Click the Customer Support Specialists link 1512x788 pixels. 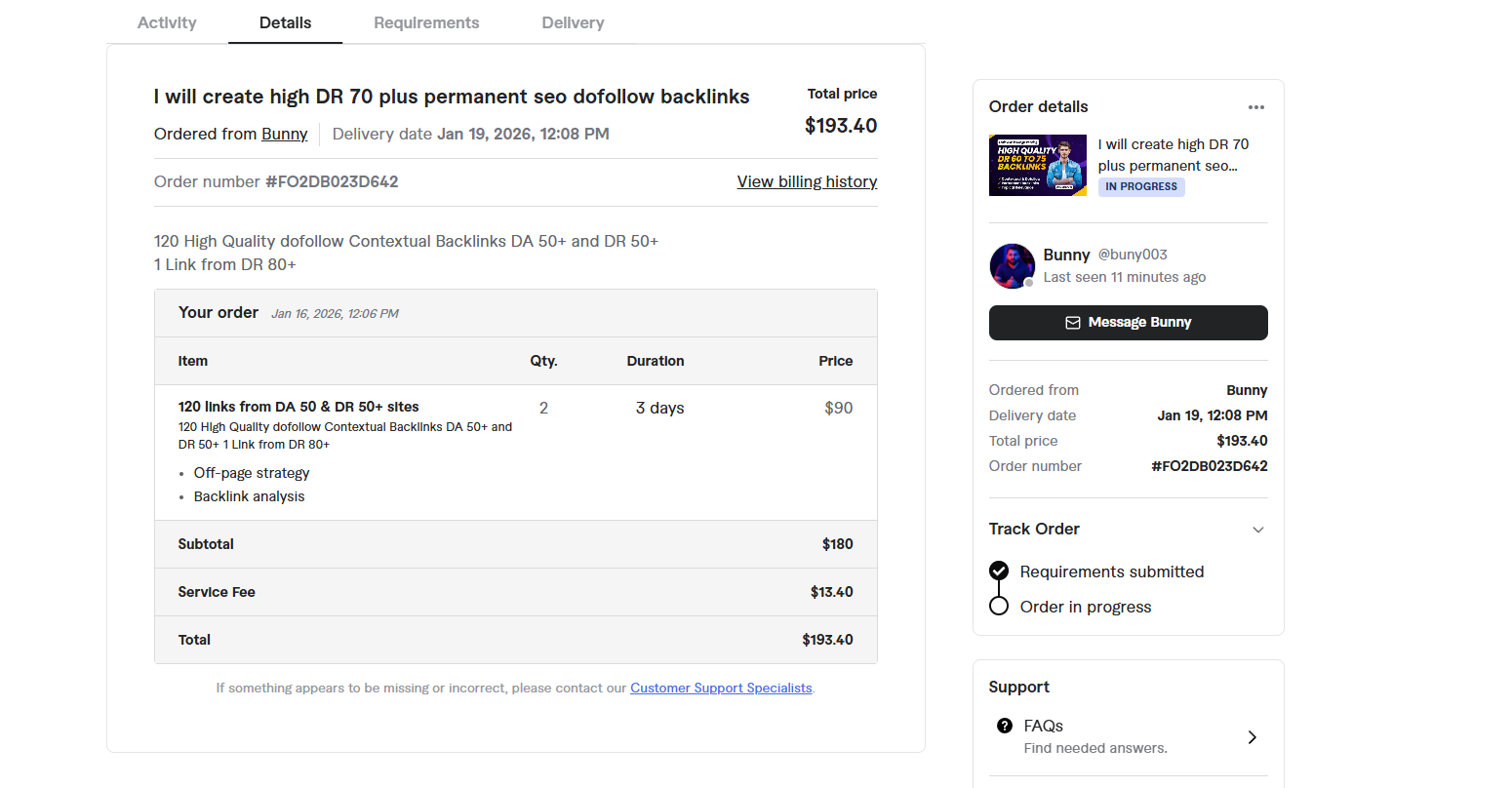721,688
